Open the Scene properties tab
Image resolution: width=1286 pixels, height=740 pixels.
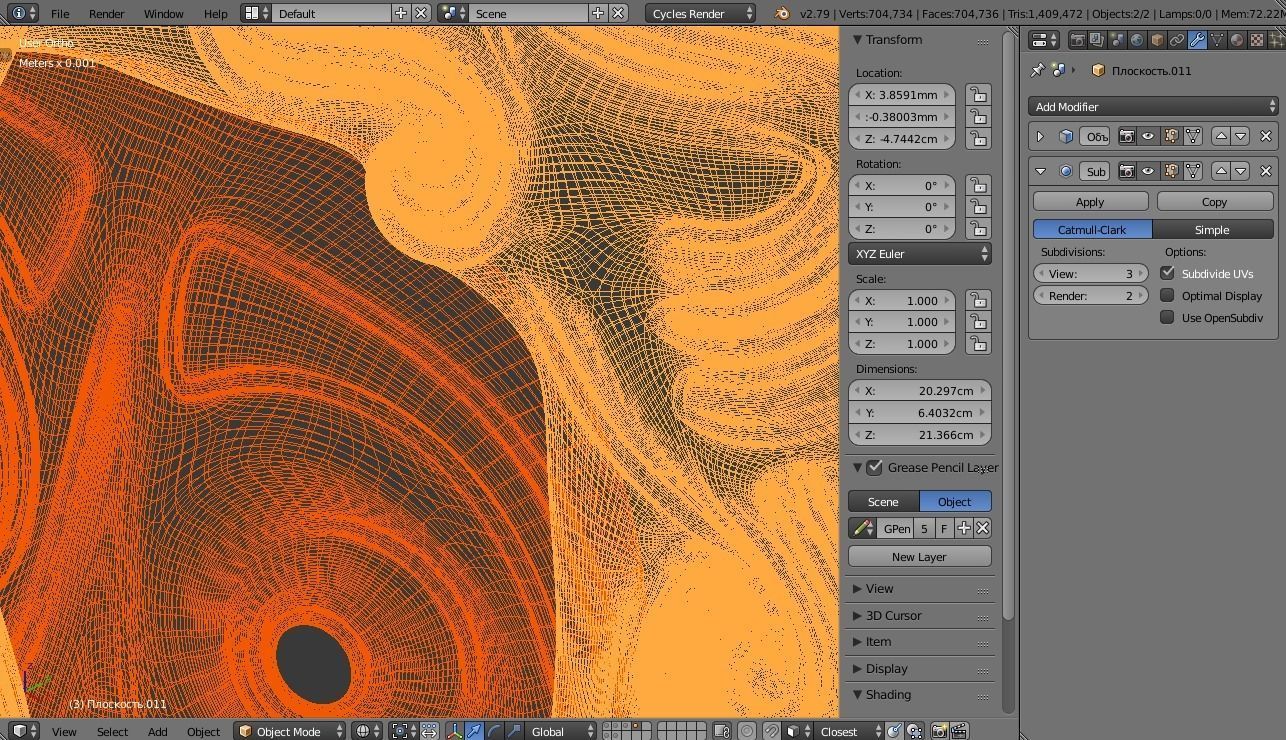click(x=1117, y=40)
